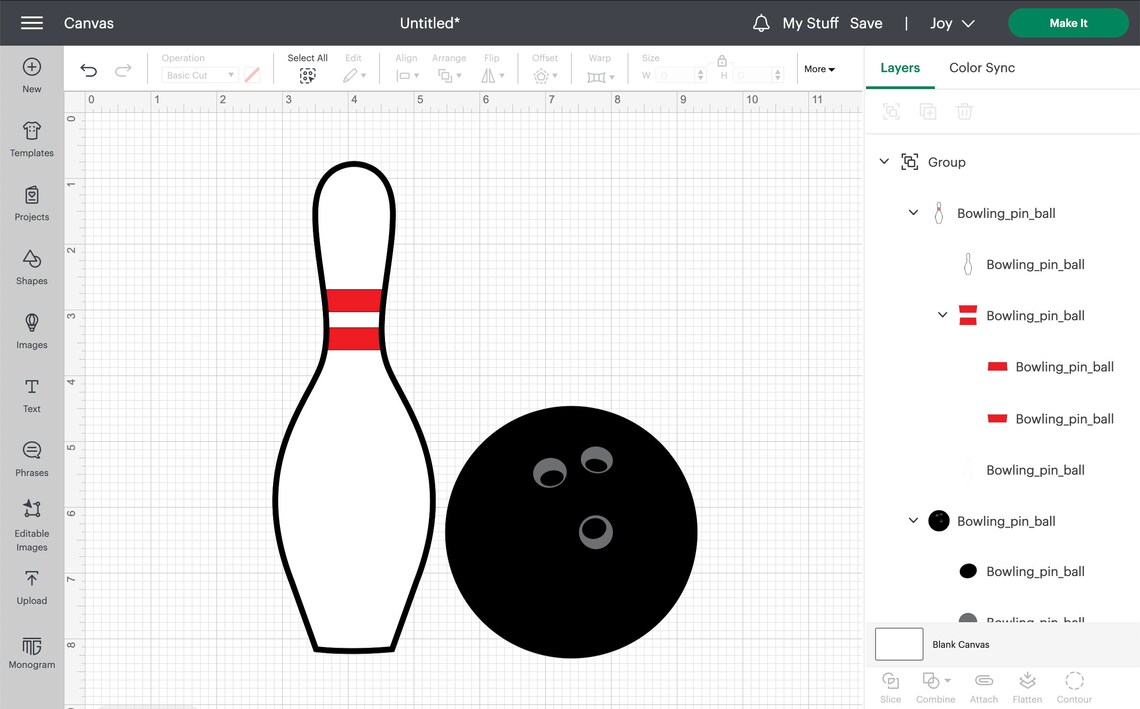Screen dimensions: 1140x709
Task: Switch to the Color Sync tab
Action: (981, 68)
